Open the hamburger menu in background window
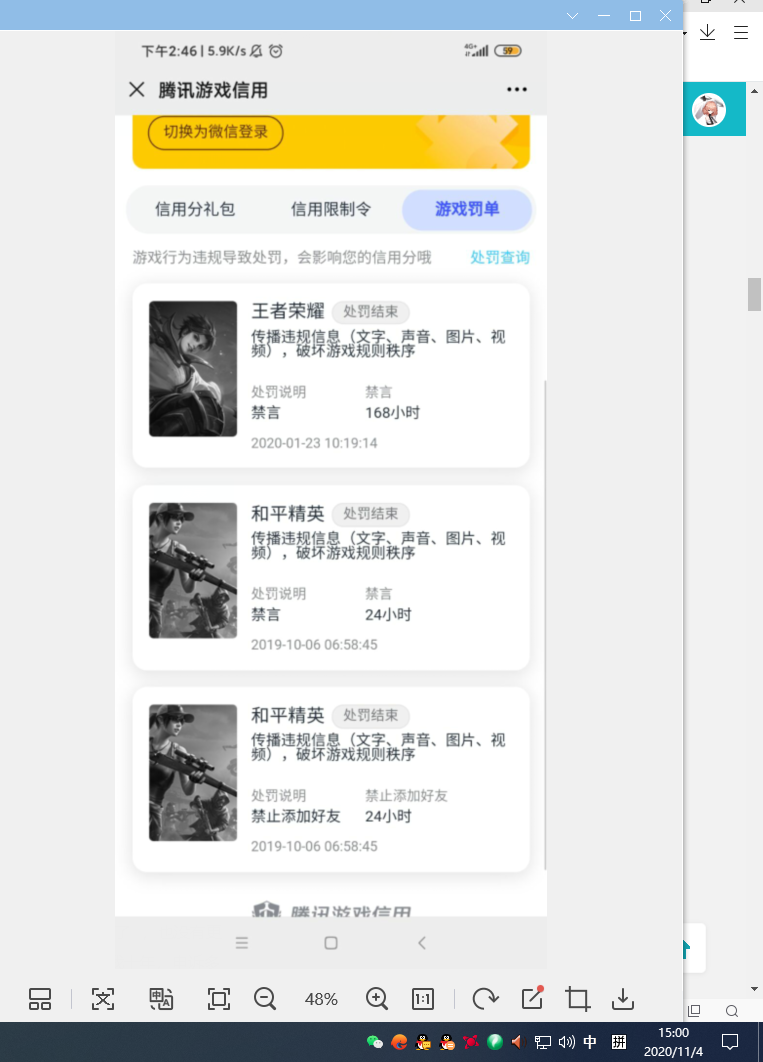This screenshot has height=1062, width=763. [741, 32]
